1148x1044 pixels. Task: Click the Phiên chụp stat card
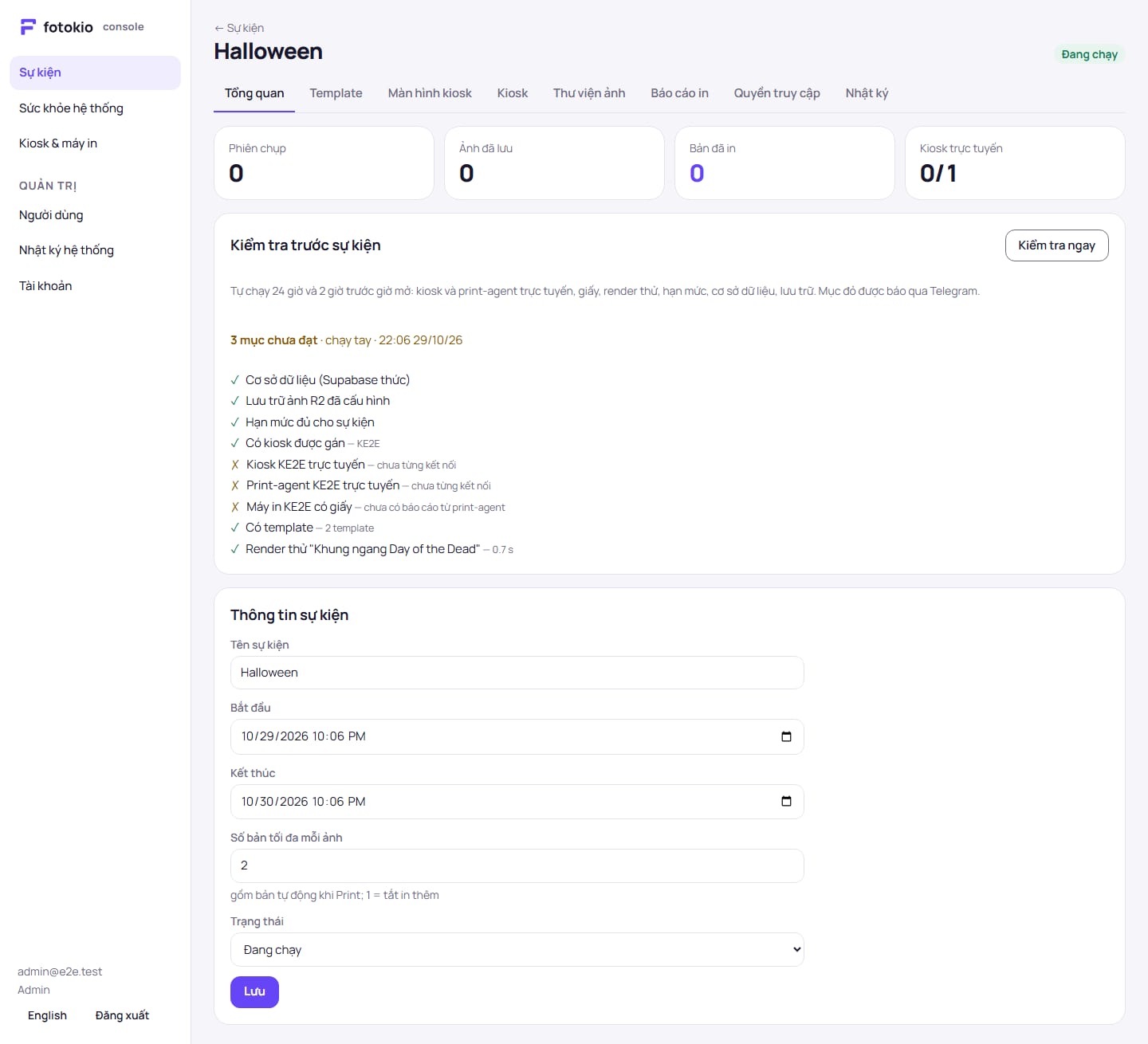(324, 163)
